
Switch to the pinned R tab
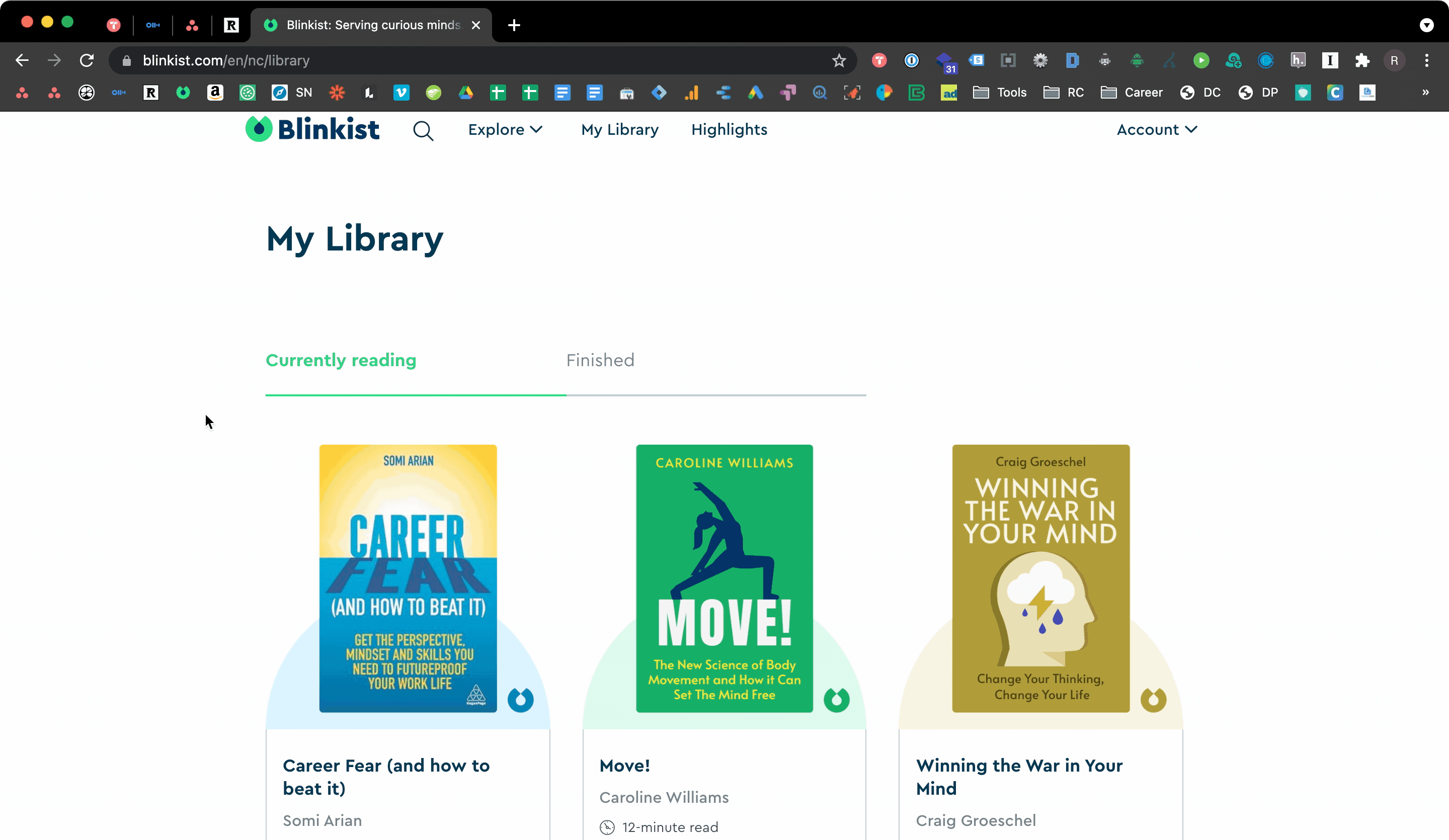[231, 25]
